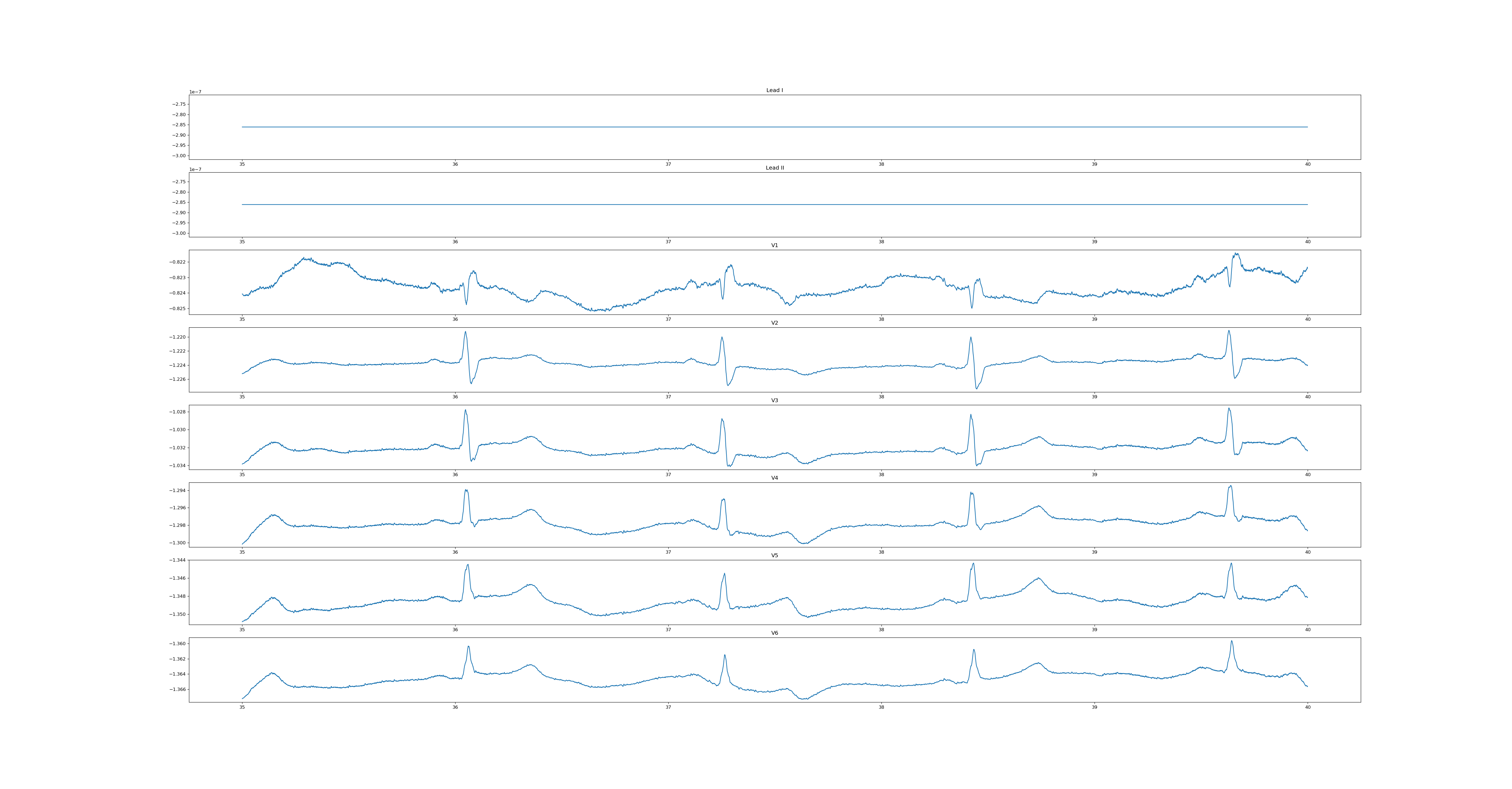This screenshot has height=789, width=1512.
Task: Click the -1.220 y-axis tick on V2
Action: [178, 337]
